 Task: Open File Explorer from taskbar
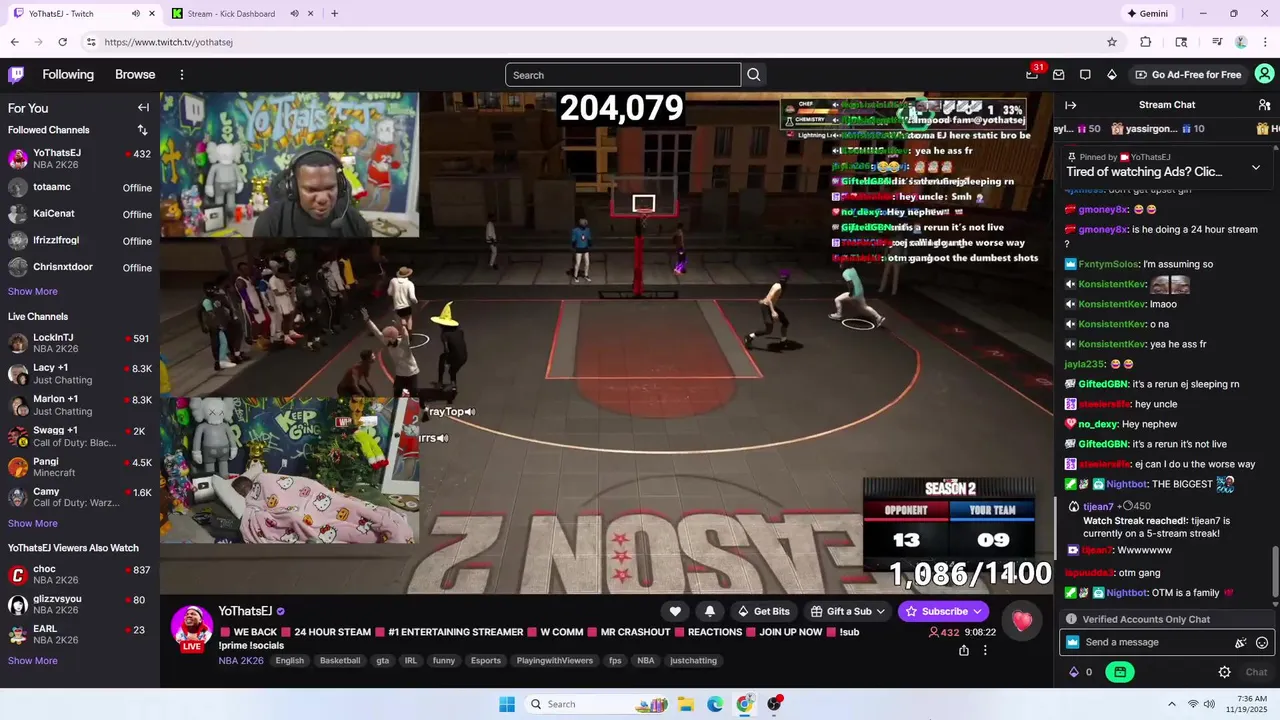pyautogui.click(x=686, y=704)
